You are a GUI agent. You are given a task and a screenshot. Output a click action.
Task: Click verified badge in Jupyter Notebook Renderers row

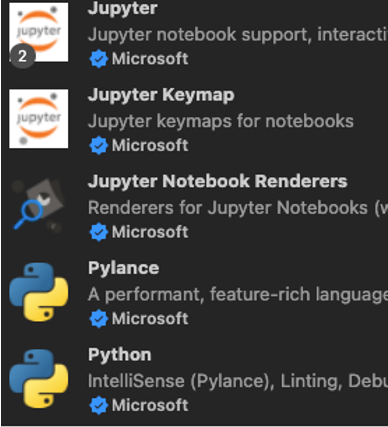point(99,232)
